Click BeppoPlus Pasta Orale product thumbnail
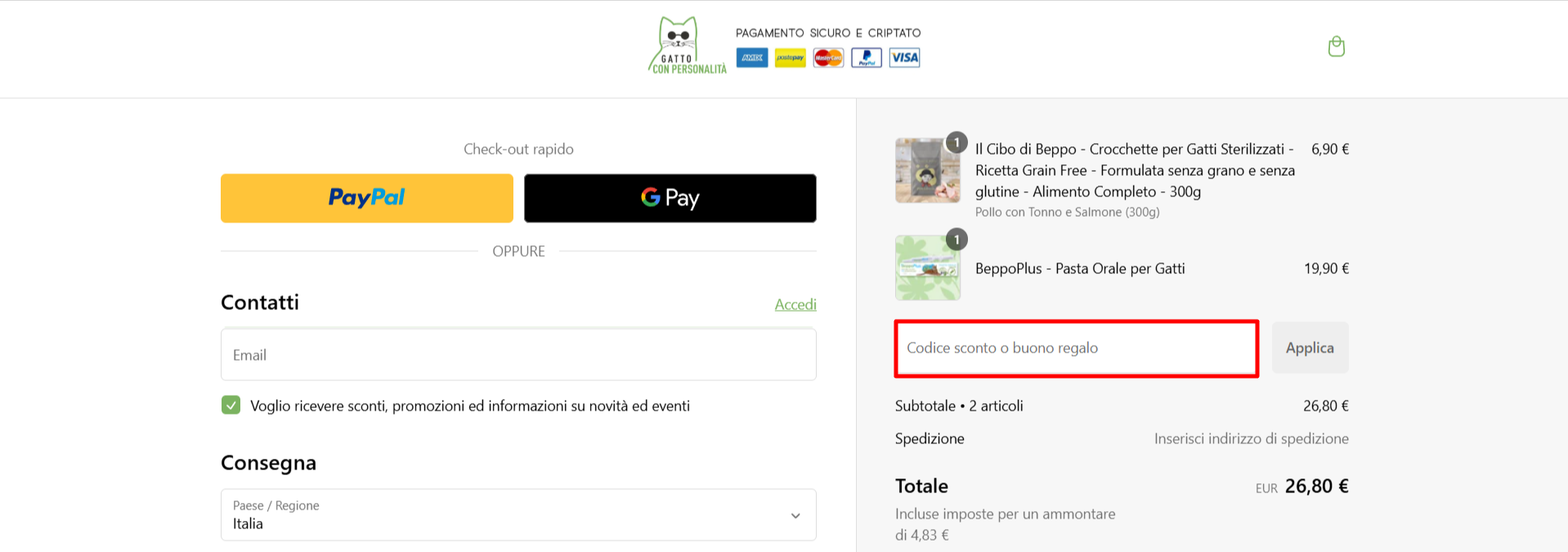The width and height of the screenshot is (1568, 552). coord(928,268)
